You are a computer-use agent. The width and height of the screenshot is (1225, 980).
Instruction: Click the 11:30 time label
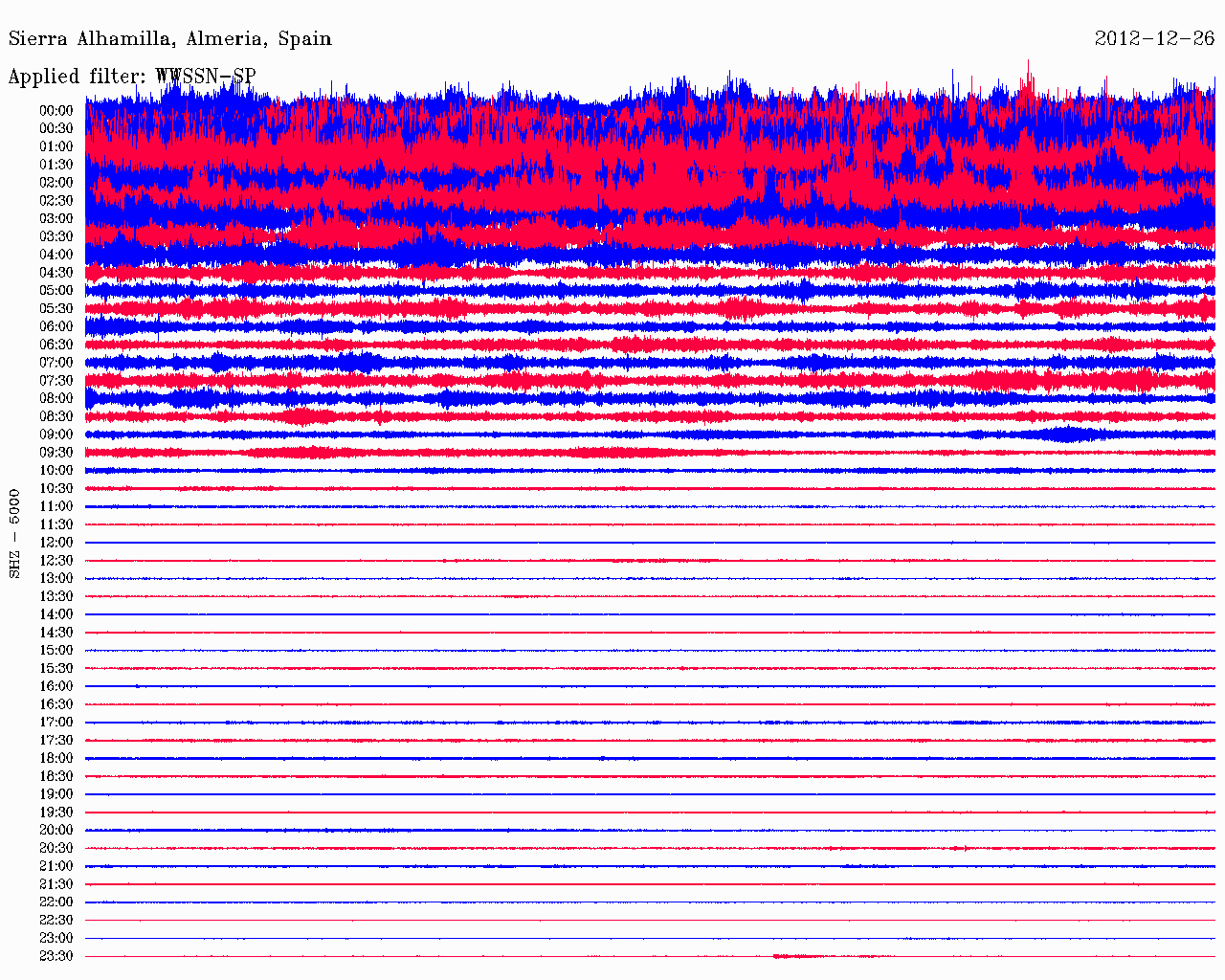[56, 524]
